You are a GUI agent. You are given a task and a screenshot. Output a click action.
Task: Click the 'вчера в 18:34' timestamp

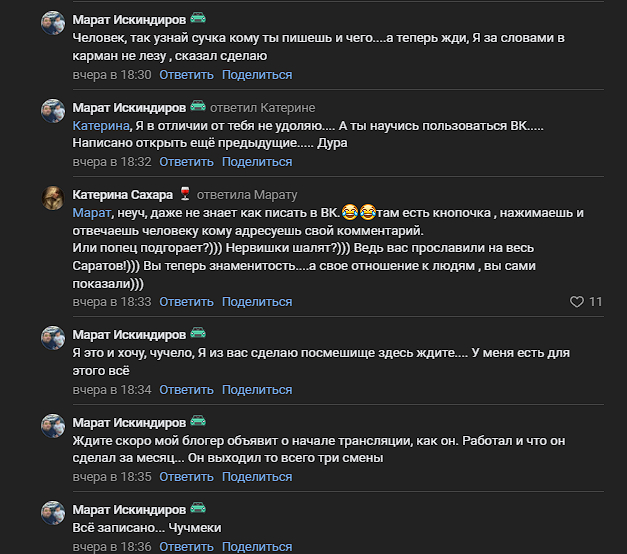pos(112,389)
